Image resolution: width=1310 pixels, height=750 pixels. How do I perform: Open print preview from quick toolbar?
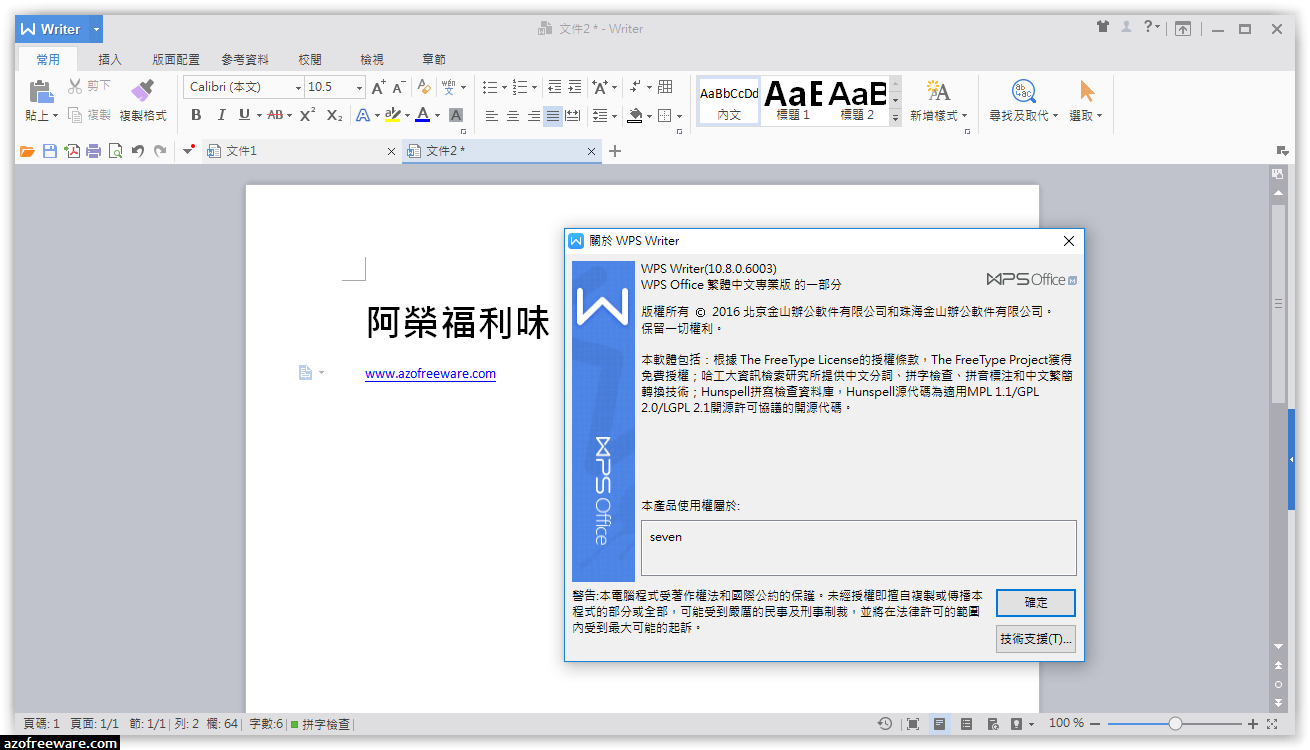click(116, 151)
